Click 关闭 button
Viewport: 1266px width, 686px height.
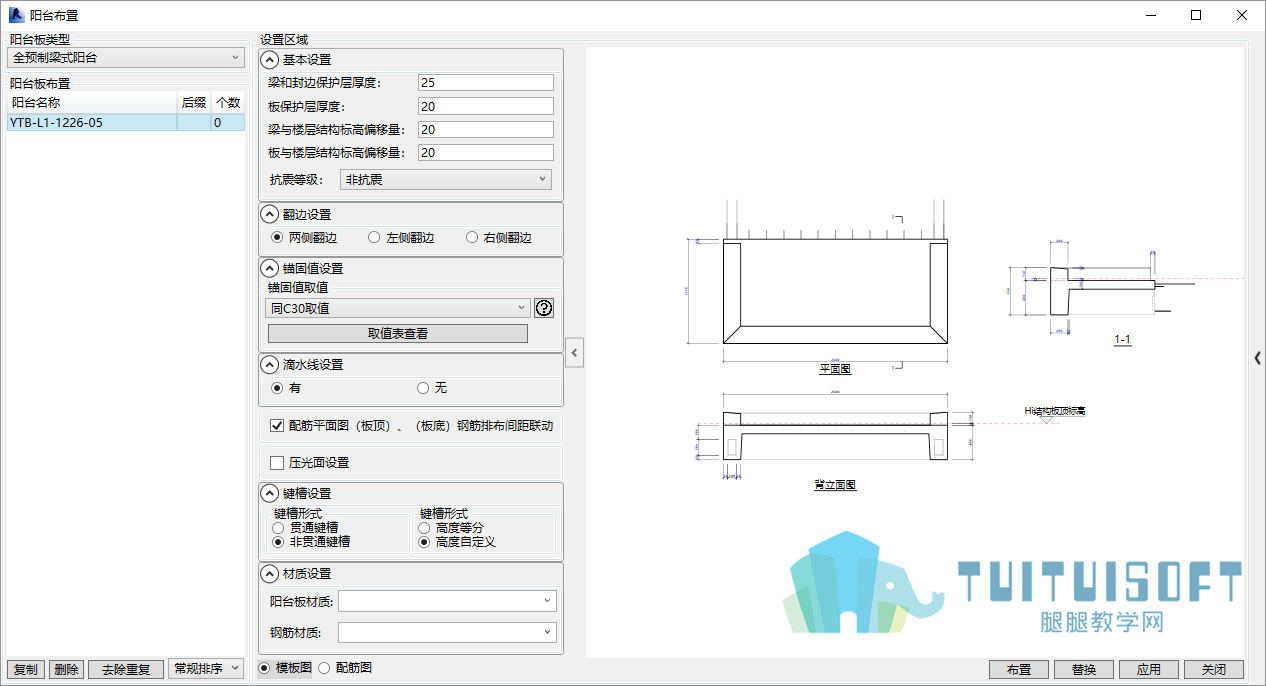tap(1214, 669)
